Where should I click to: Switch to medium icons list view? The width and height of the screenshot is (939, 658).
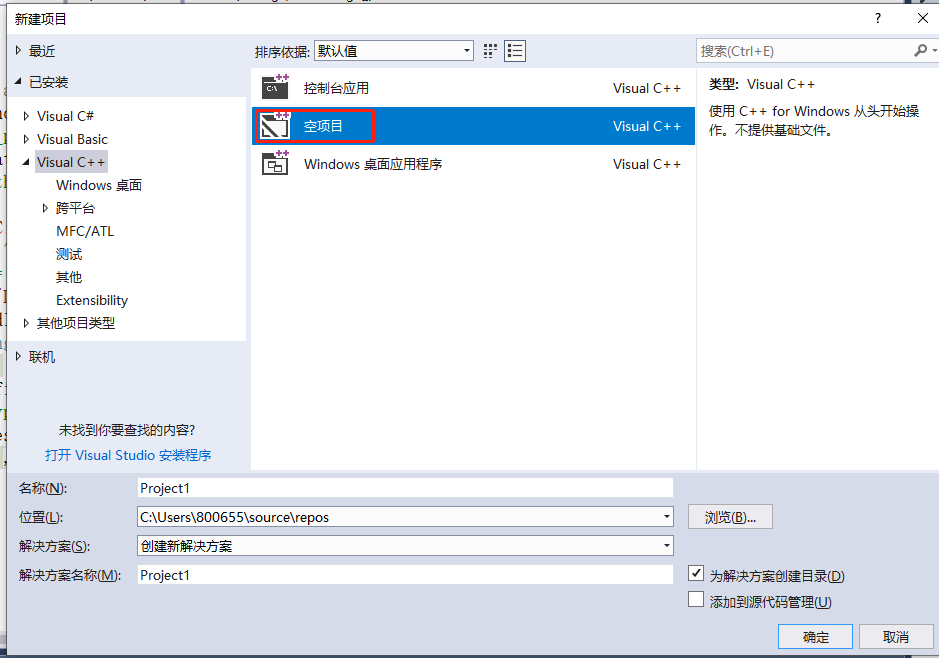tap(515, 51)
